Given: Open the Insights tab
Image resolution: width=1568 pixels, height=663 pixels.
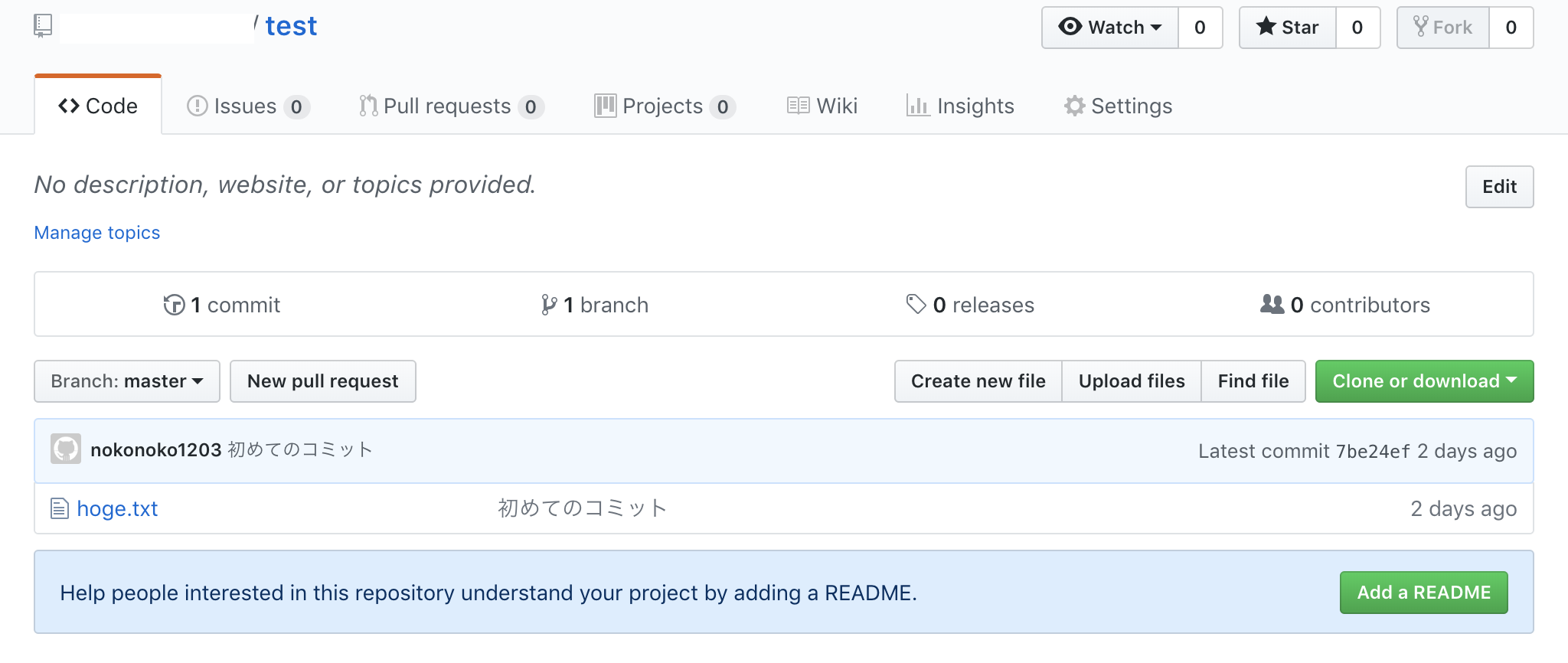Looking at the screenshot, I should point(960,106).
